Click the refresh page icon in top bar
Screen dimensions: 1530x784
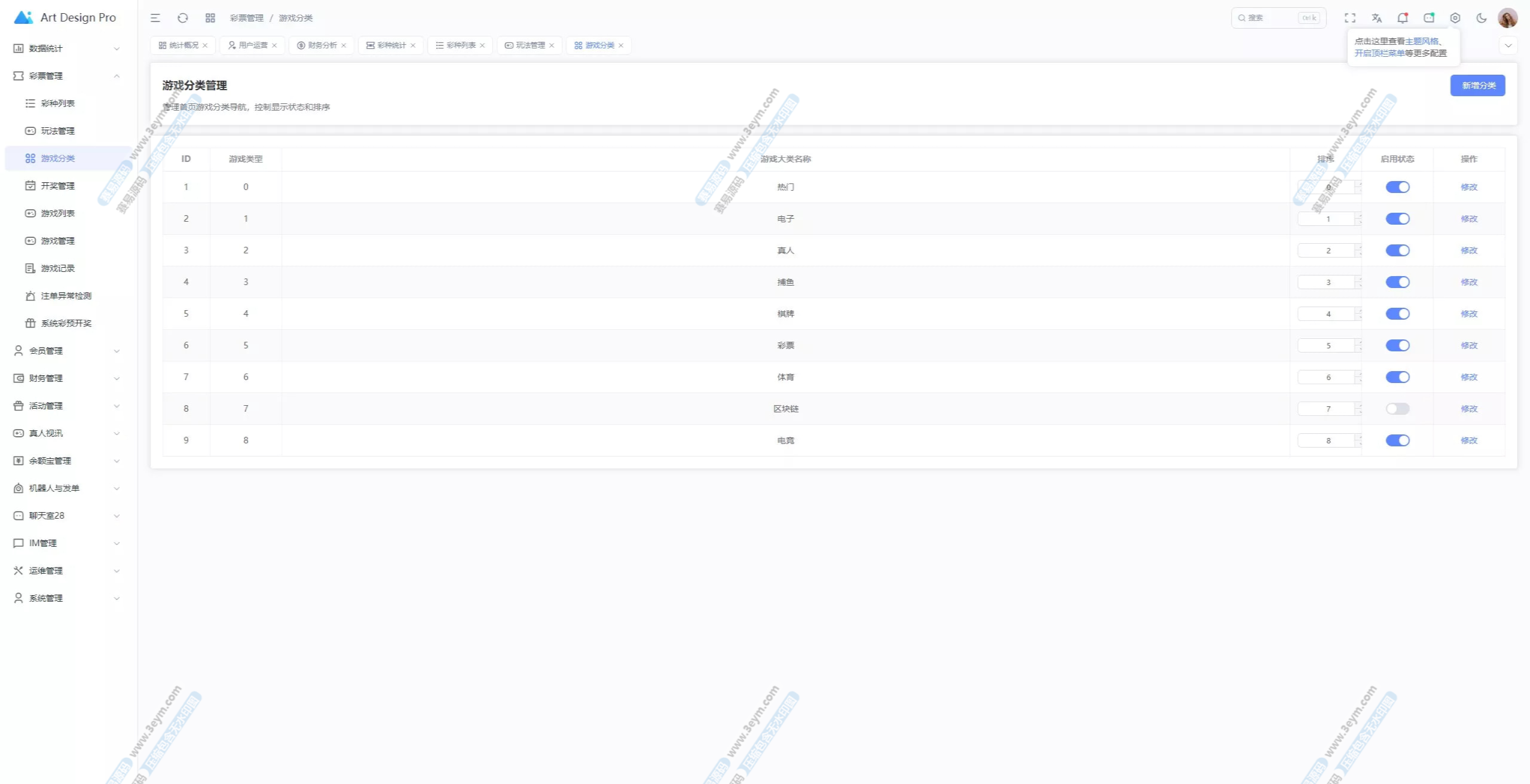tap(183, 18)
